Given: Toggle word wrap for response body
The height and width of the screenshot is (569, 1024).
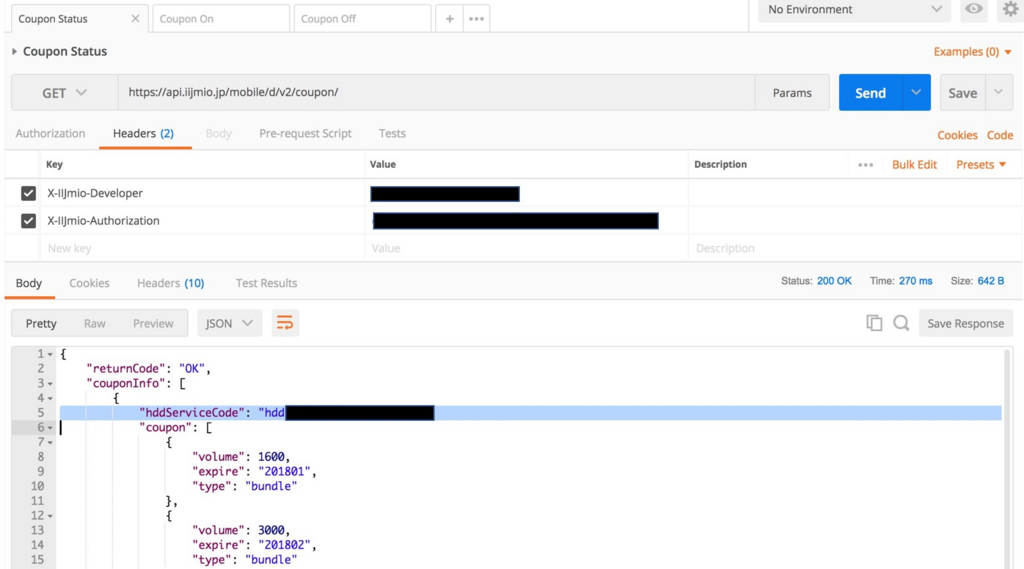Looking at the screenshot, I should (x=285, y=323).
